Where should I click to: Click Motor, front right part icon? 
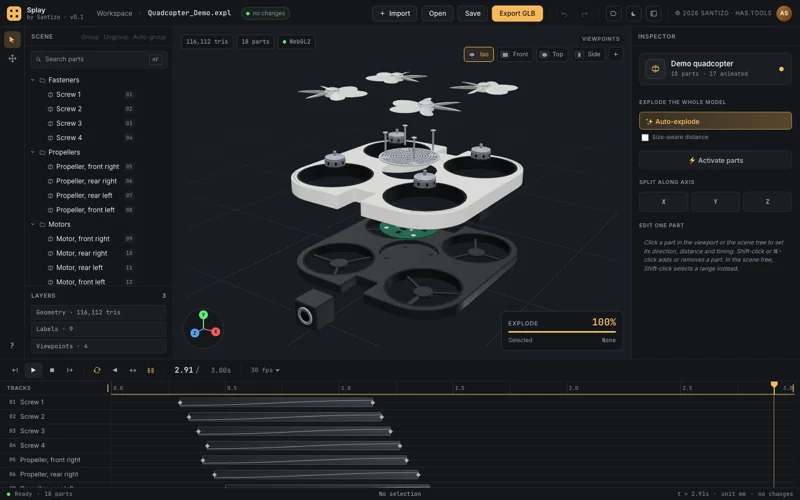click(x=51, y=239)
